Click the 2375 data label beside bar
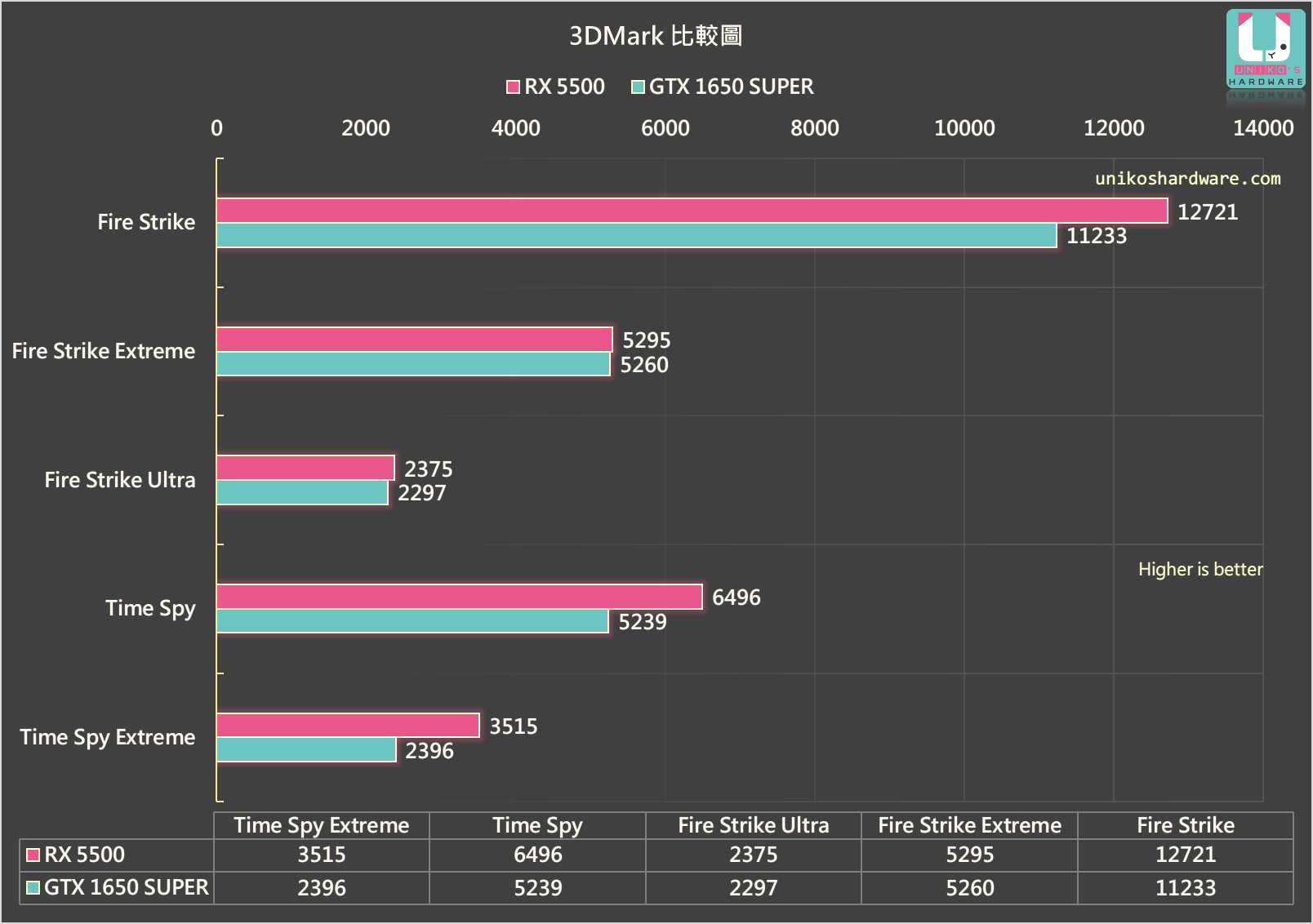 [429, 469]
